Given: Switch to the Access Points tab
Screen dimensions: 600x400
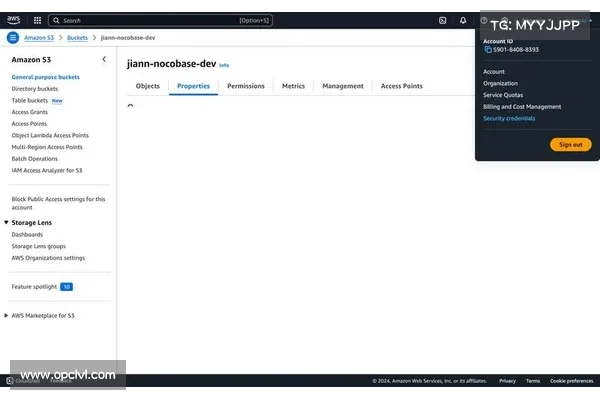Looking at the screenshot, I should point(401,86).
